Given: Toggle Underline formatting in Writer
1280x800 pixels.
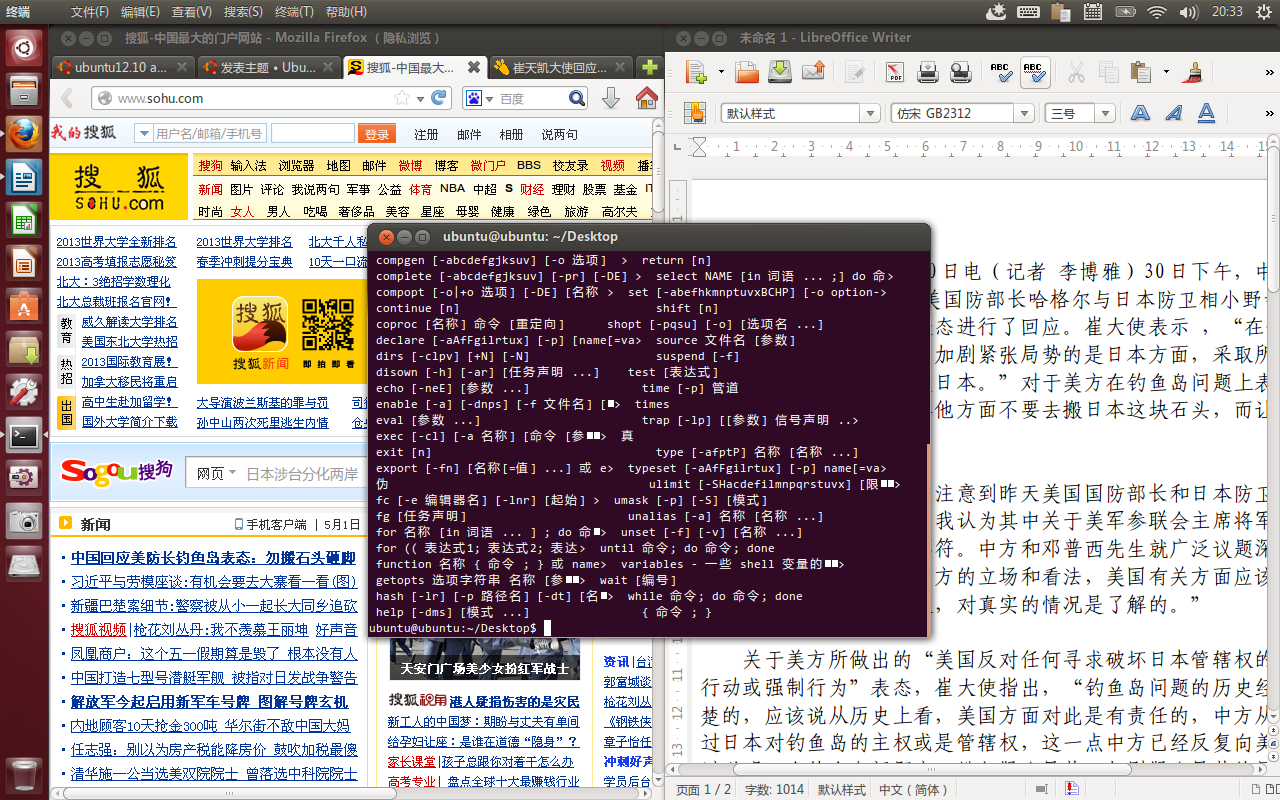Looking at the screenshot, I should [1206, 113].
